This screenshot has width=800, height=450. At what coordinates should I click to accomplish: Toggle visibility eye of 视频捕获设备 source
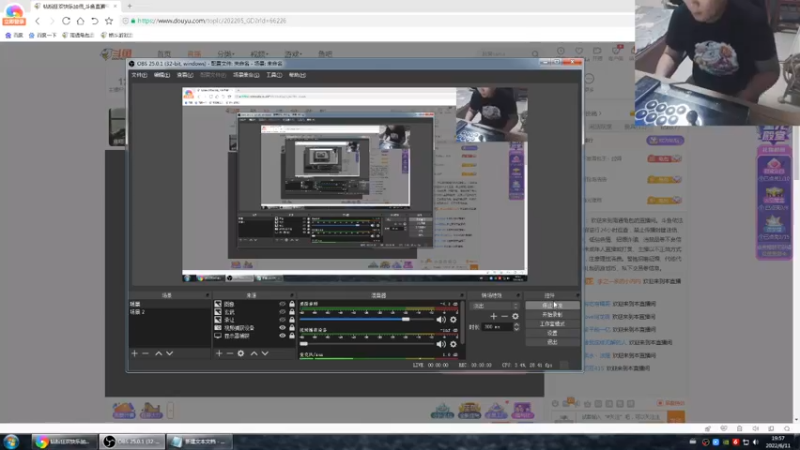282,328
